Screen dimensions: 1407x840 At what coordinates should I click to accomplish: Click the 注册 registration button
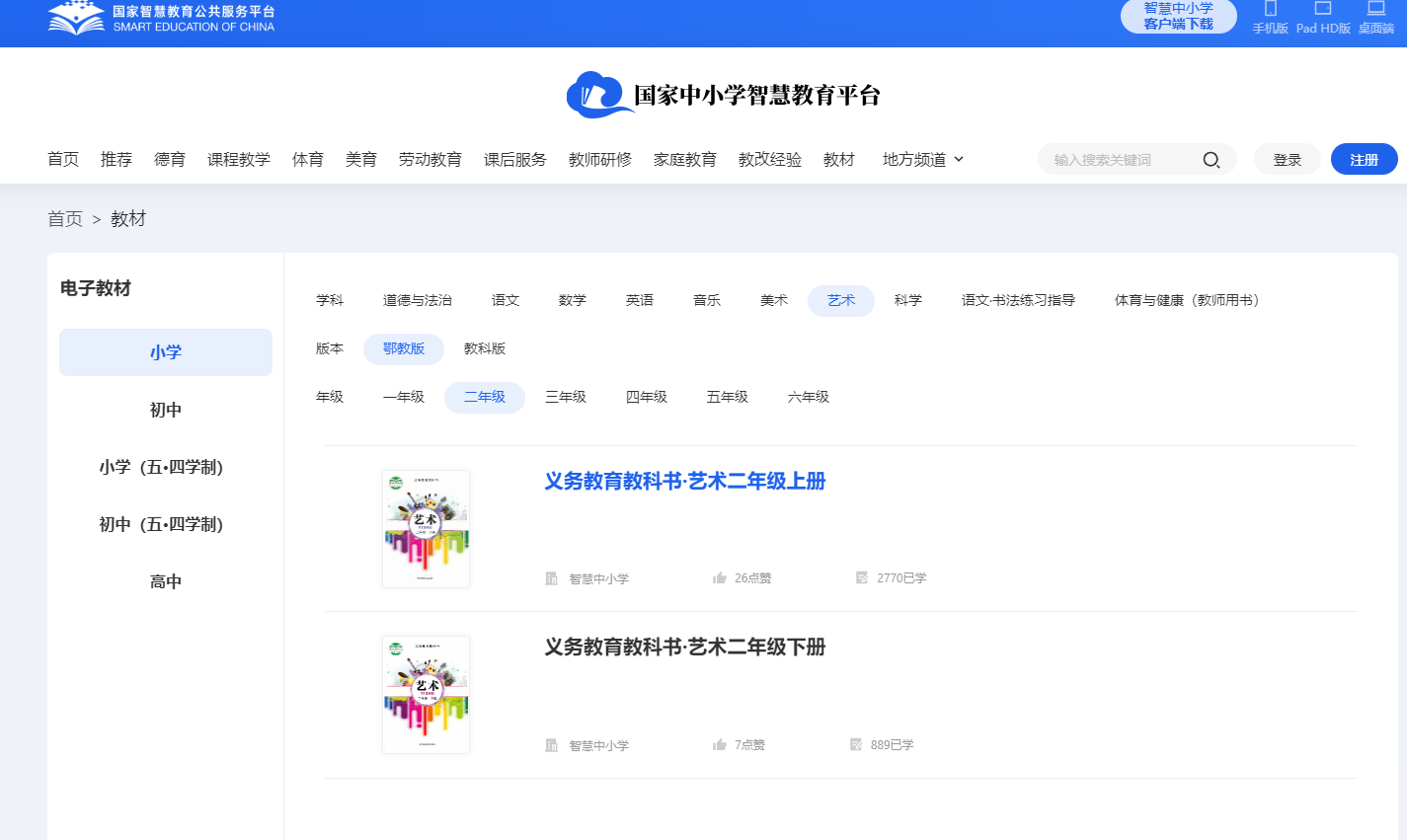[x=1363, y=159]
